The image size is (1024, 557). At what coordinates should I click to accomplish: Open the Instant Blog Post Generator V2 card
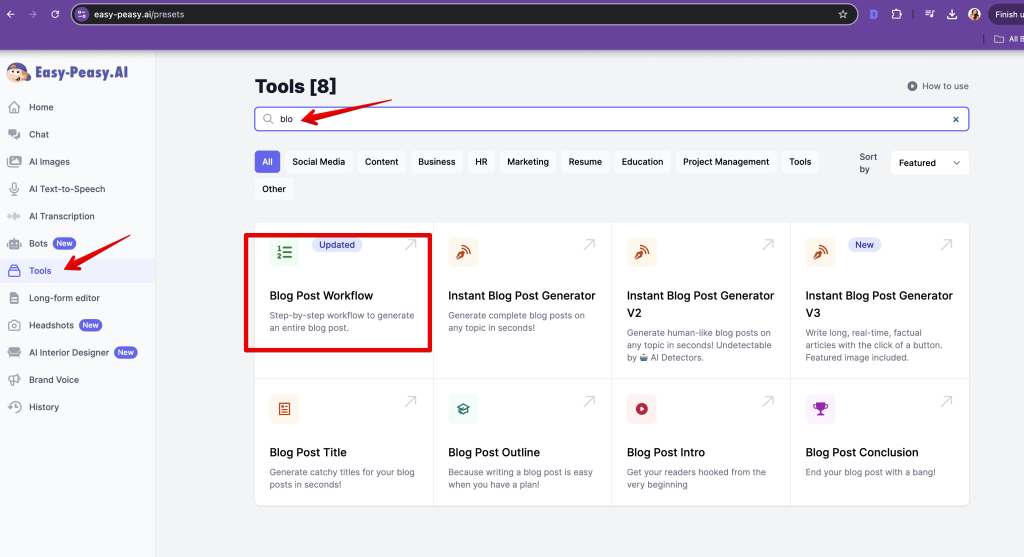pyautogui.click(x=700, y=300)
